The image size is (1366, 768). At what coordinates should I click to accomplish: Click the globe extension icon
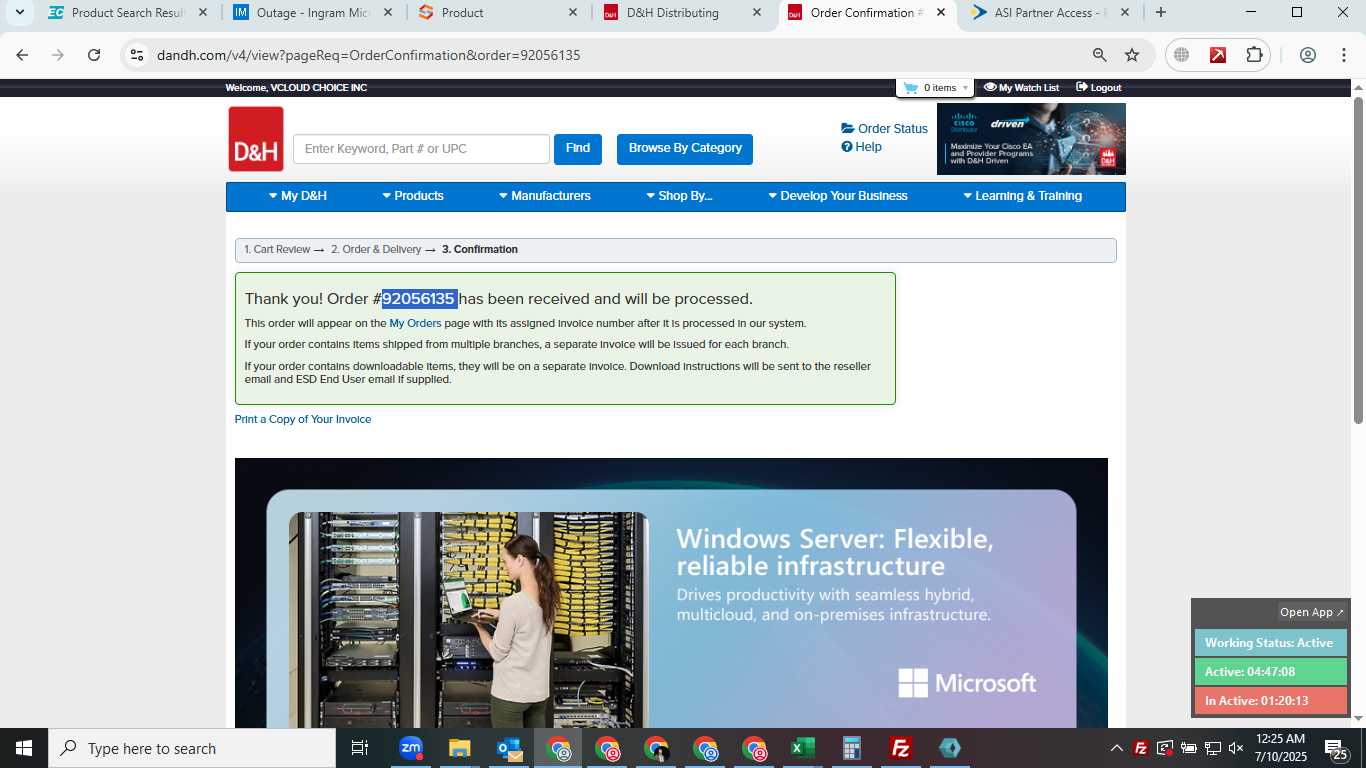(1181, 55)
